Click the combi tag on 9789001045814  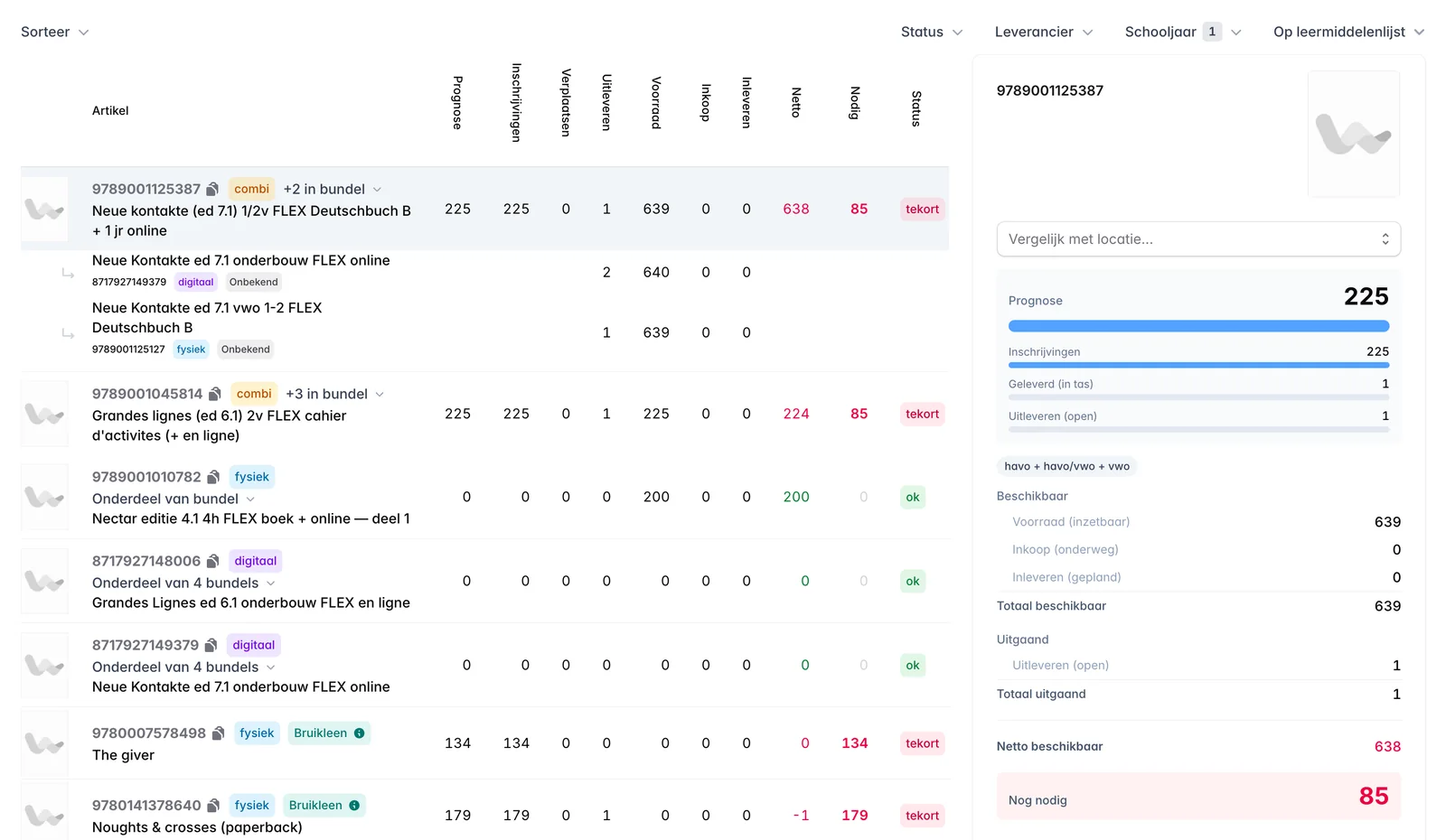[x=254, y=394]
